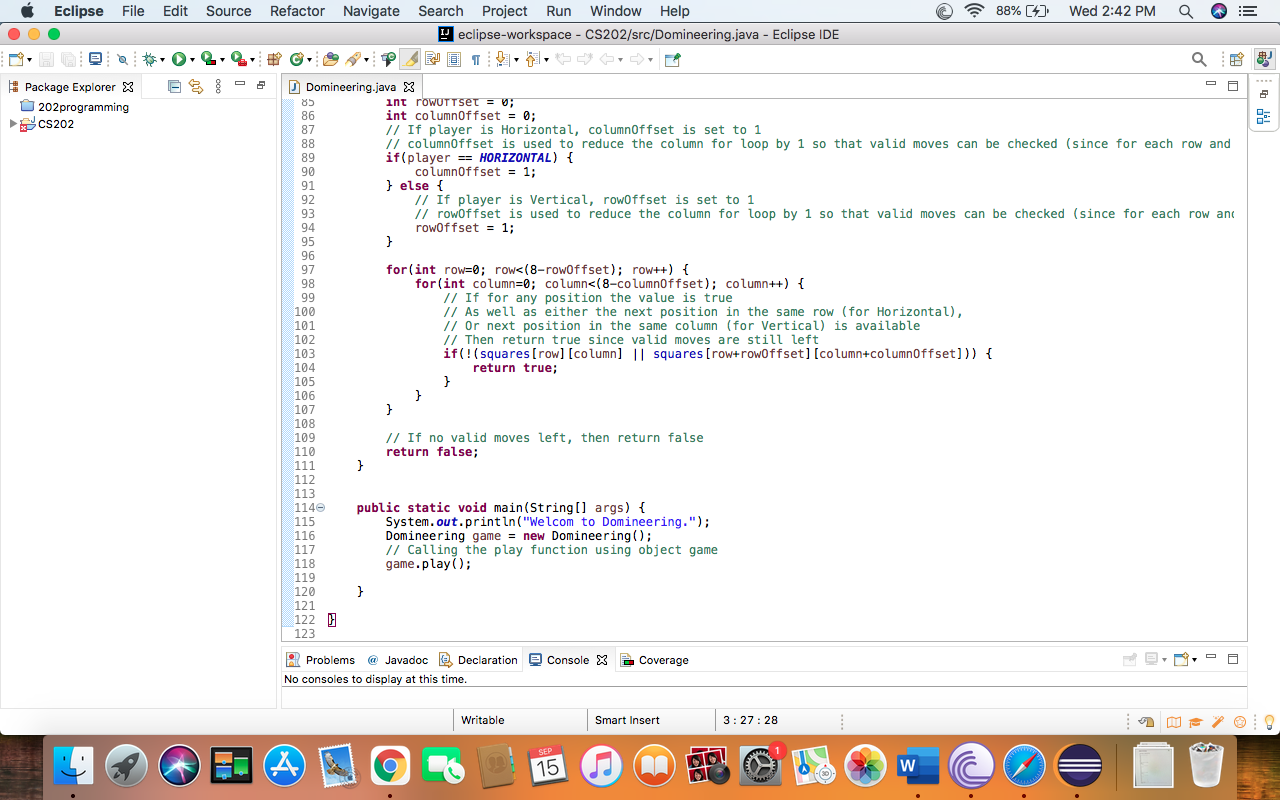Open the New file dropdown arrow in toolbar
The height and width of the screenshot is (800, 1280).
[x=29, y=61]
